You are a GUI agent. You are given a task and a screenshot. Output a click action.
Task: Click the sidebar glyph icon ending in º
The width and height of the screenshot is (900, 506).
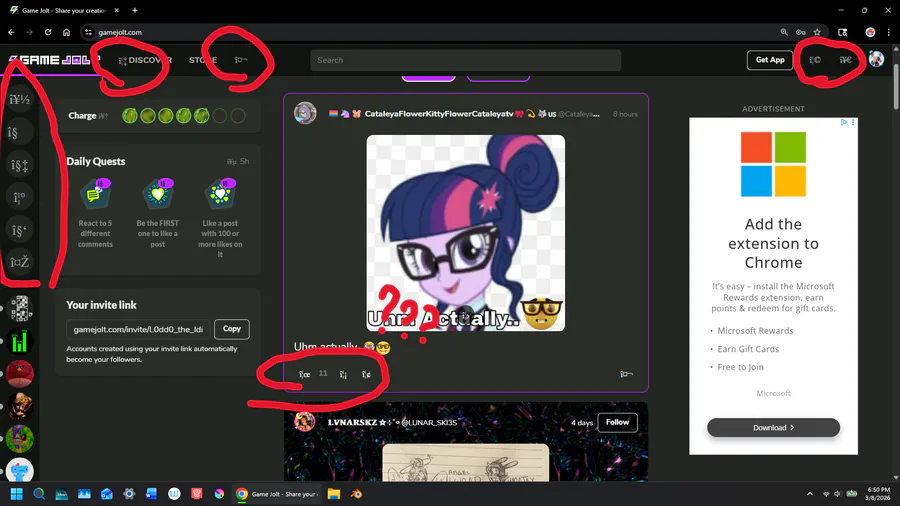(20, 198)
